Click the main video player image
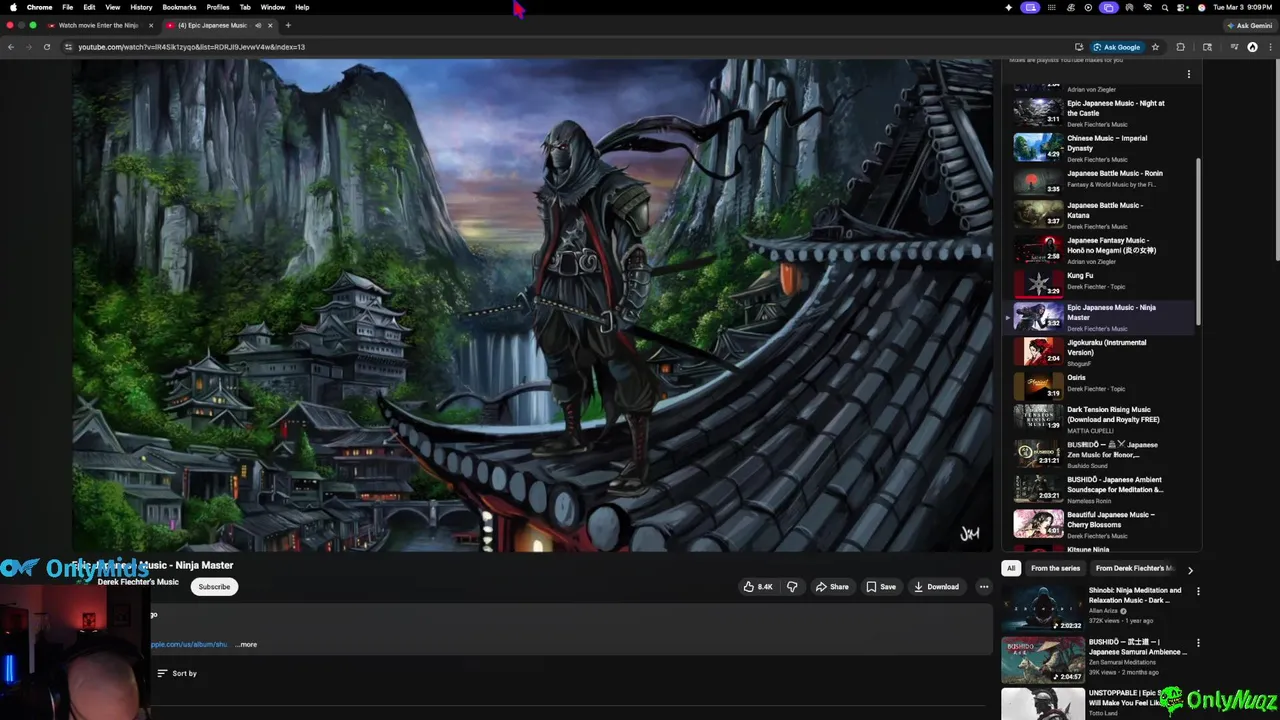The image size is (1280, 720). [532, 304]
